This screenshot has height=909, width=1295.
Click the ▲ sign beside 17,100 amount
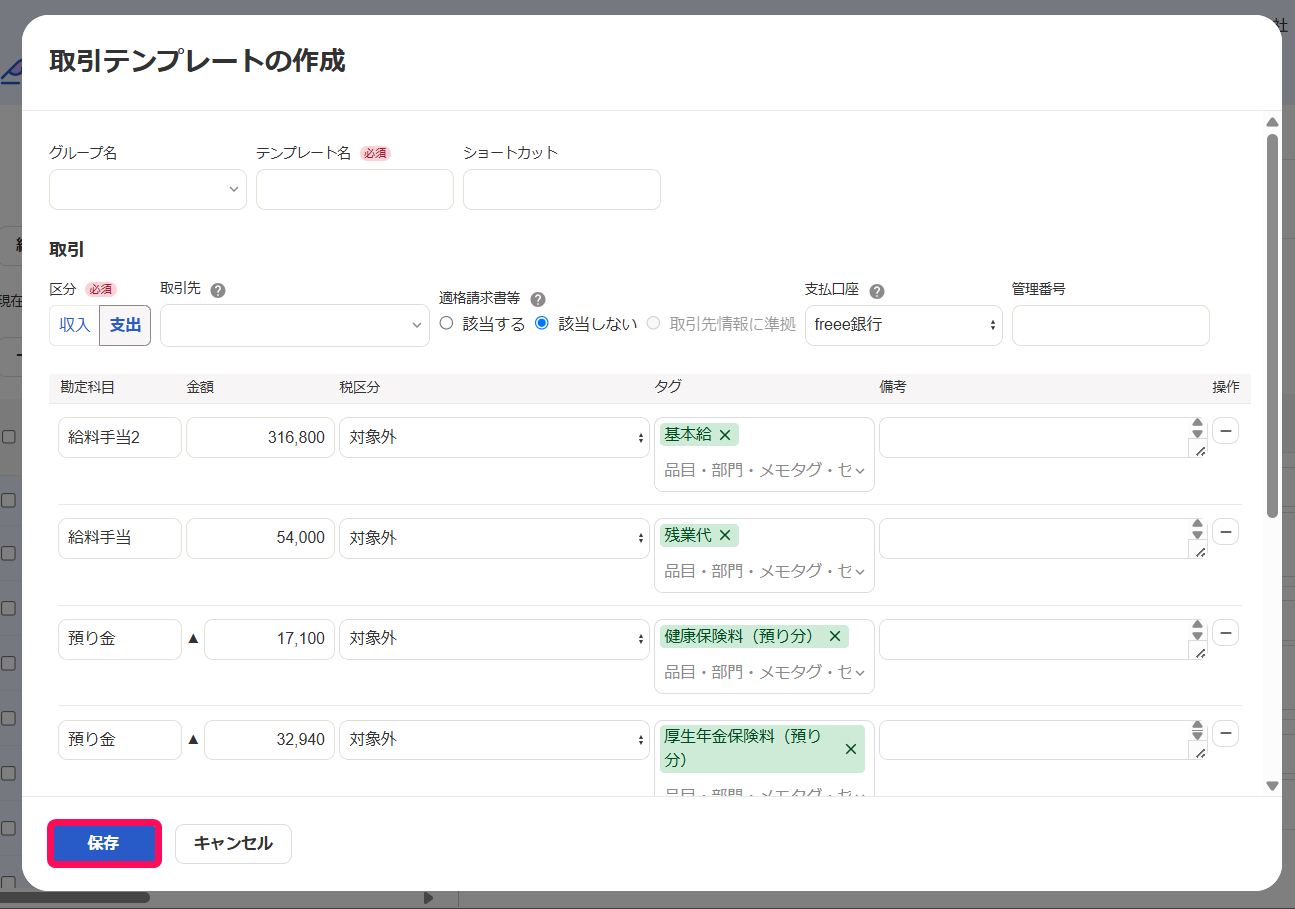coord(194,638)
